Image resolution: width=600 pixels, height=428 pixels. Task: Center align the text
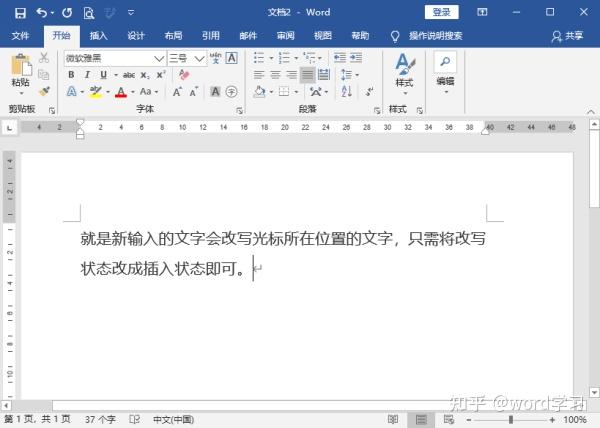pyautogui.click(x=275, y=75)
